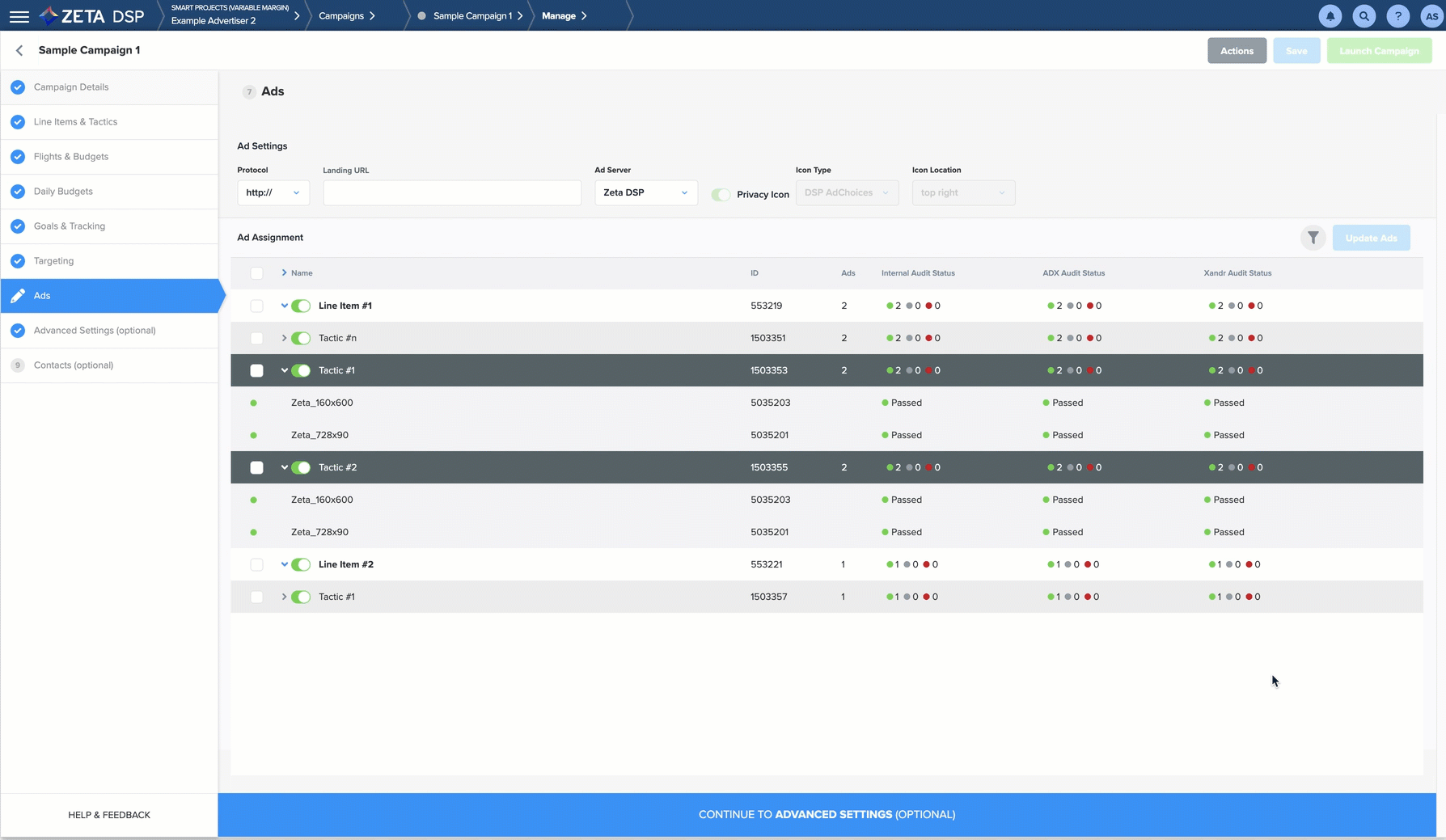1446x840 pixels.
Task: Check the Line Item #1 checkbox
Action: (256, 306)
